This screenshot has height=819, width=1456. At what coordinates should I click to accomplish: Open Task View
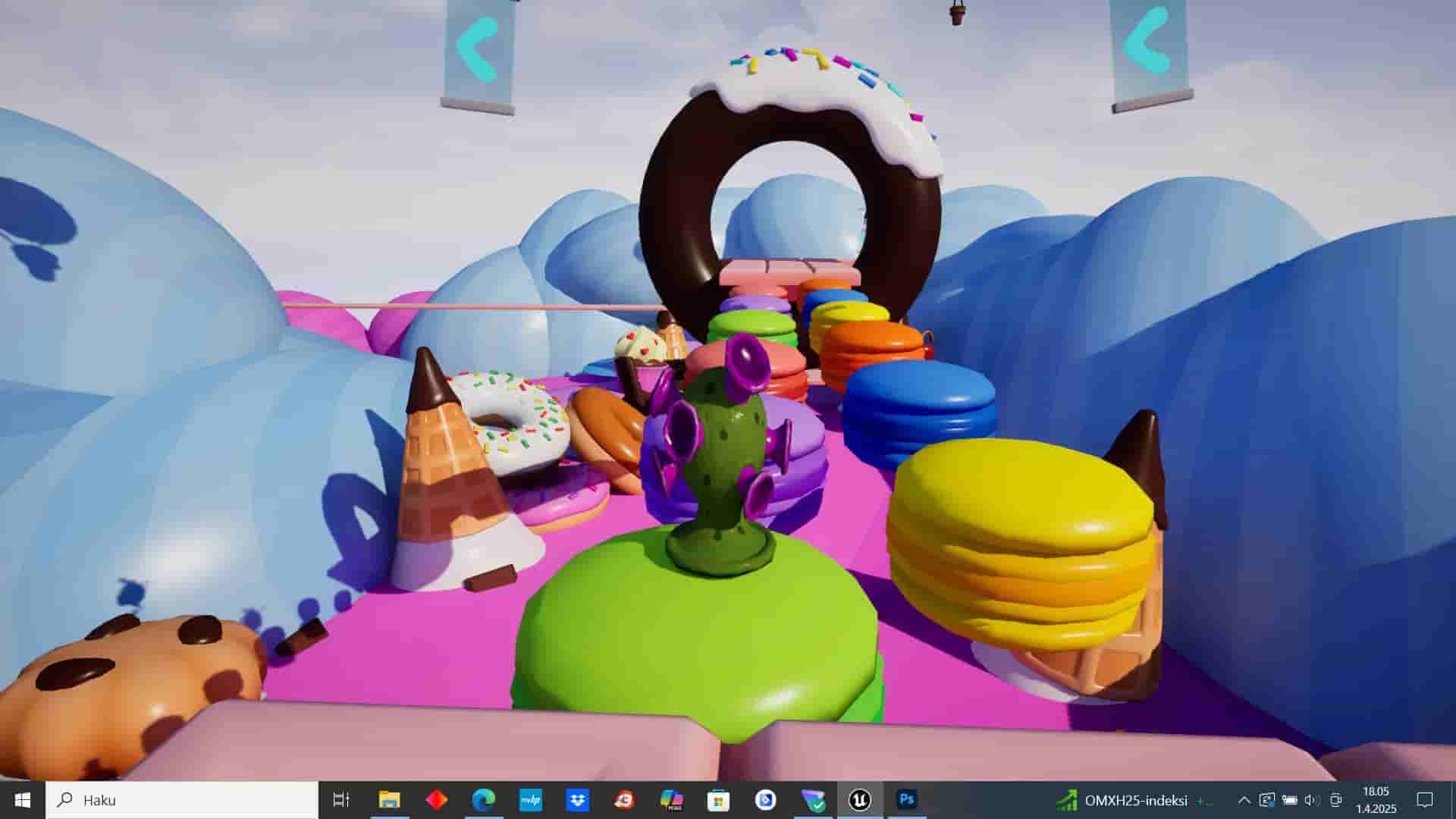(x=341, y=800)
